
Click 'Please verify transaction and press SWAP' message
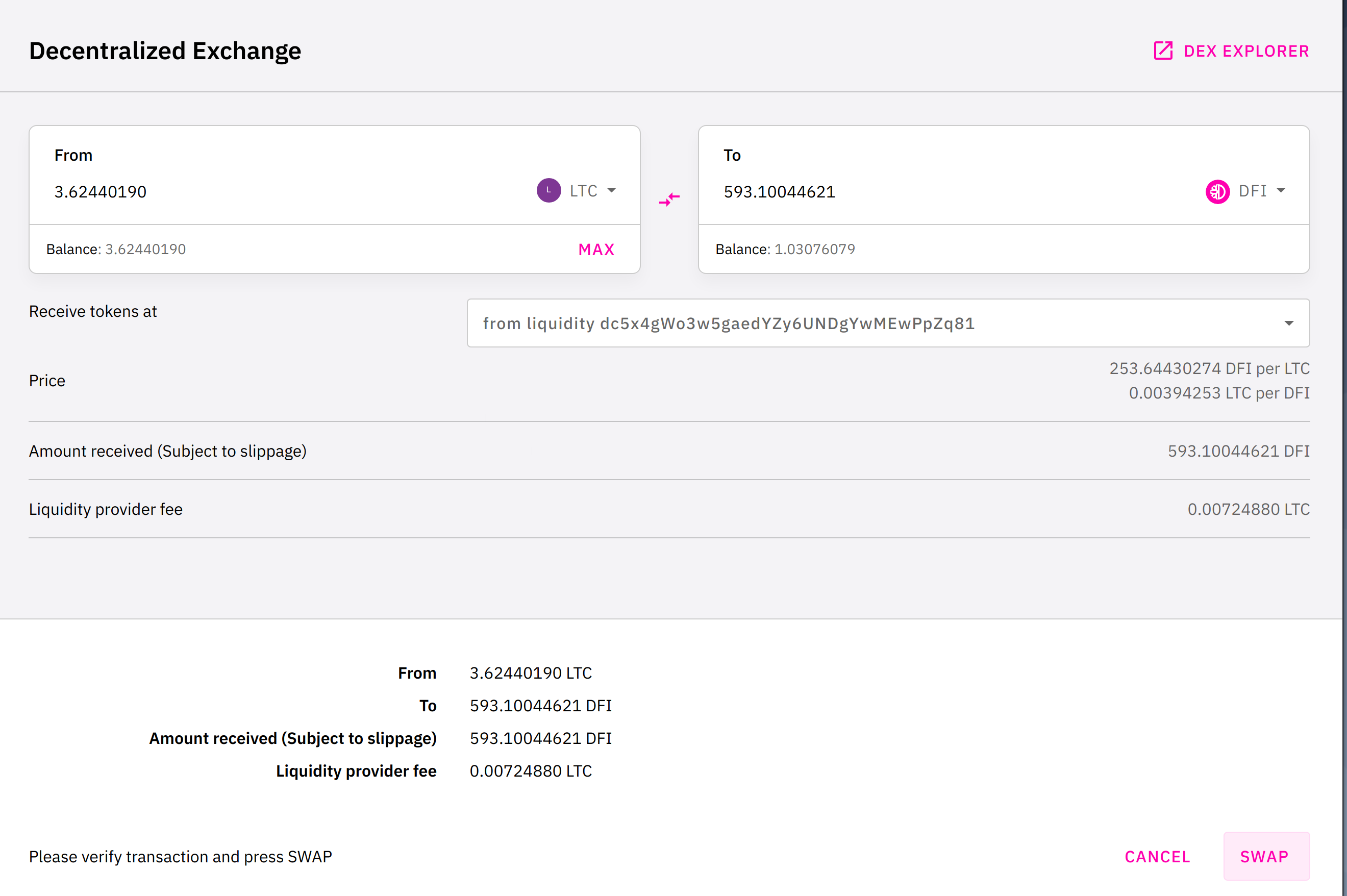(x=181, y=857)
